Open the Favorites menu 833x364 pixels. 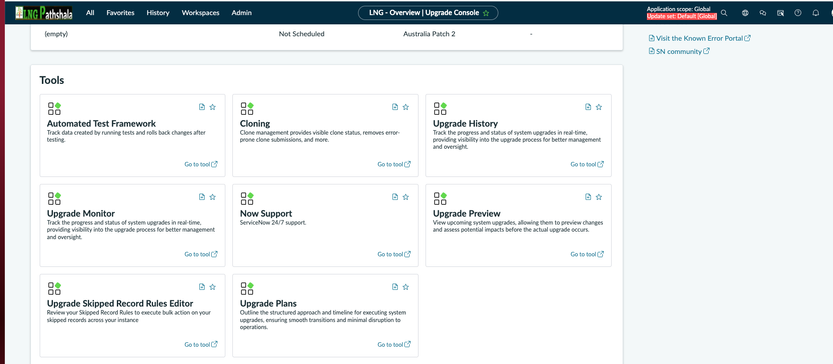pos(120,13)
